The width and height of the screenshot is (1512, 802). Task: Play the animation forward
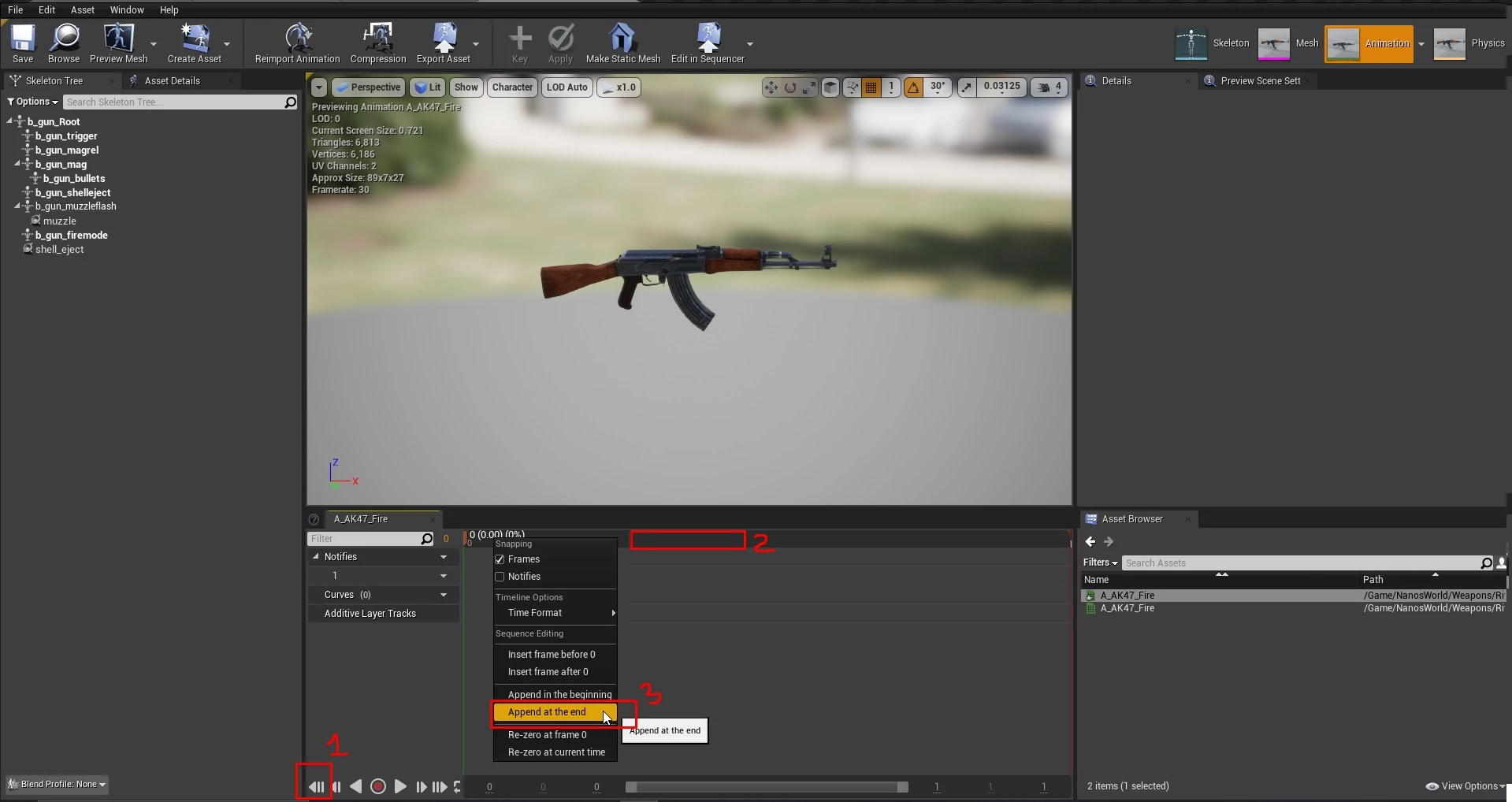(400, 786)
